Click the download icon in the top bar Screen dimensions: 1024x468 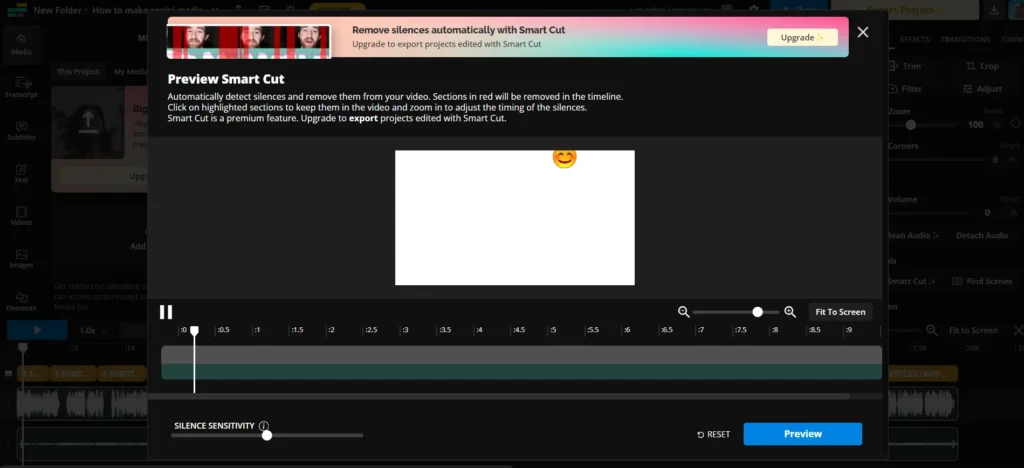click(x=995, y=10)
